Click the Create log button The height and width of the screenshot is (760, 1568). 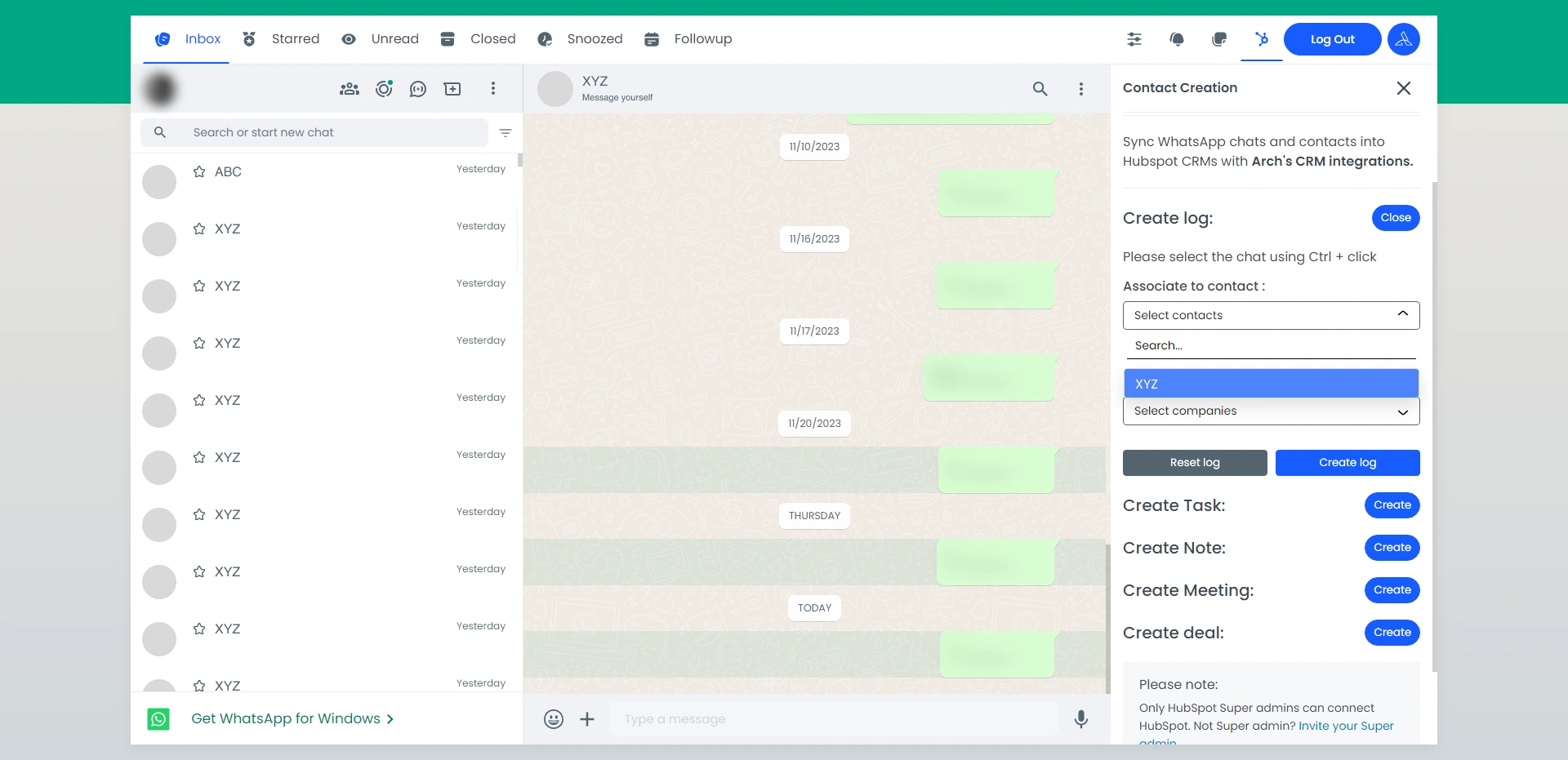(x=1347, y=463)
